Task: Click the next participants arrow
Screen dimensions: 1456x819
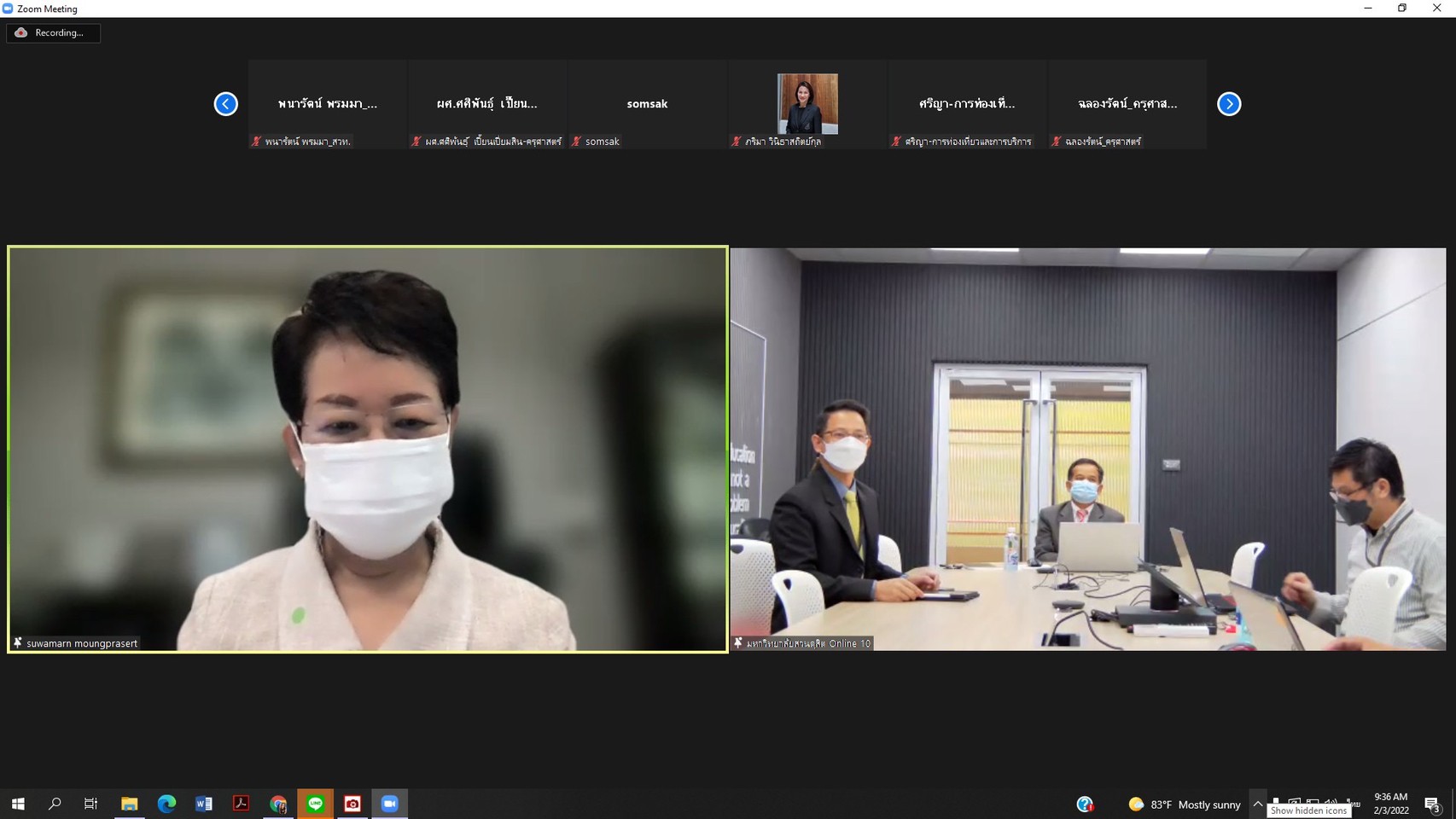Action: 1228,104
